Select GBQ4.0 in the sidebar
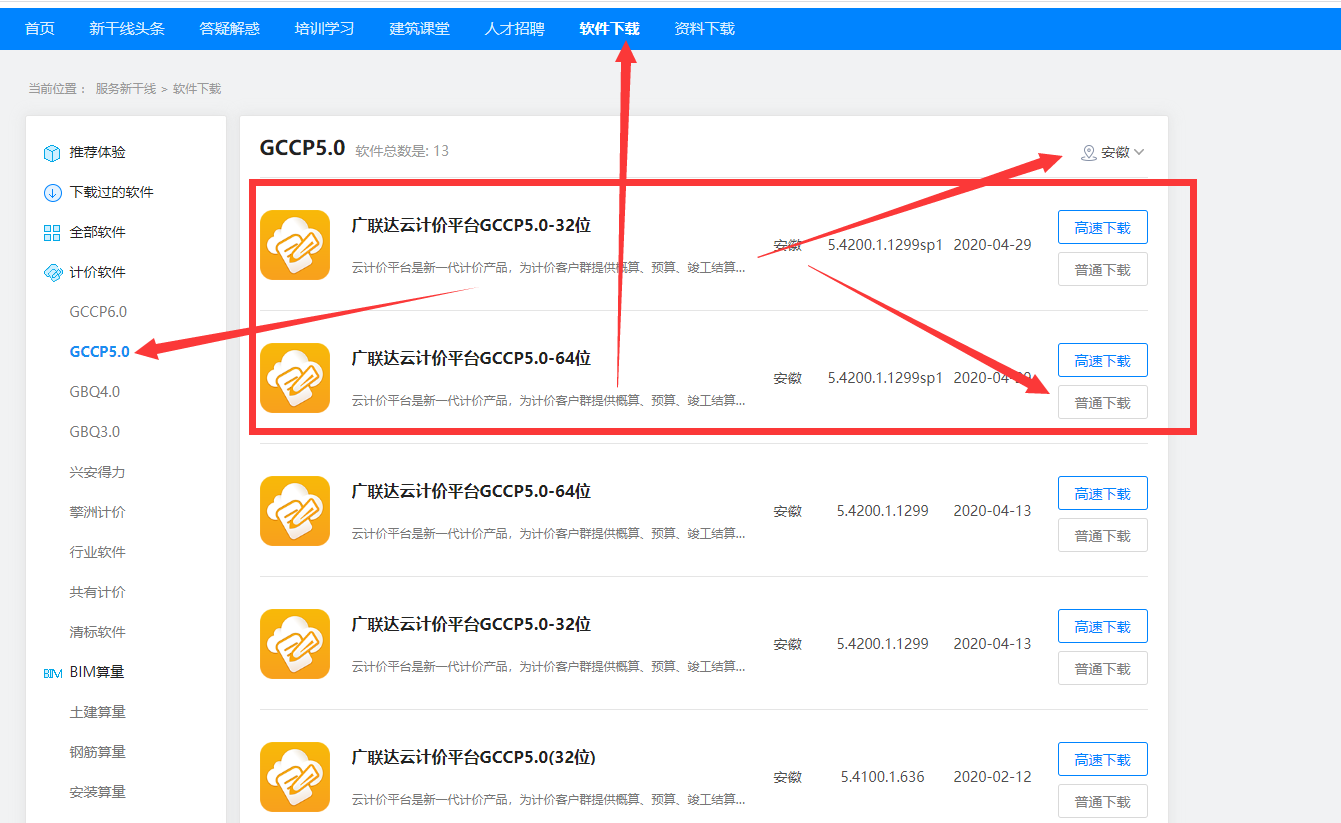 [x=95, y=392]
